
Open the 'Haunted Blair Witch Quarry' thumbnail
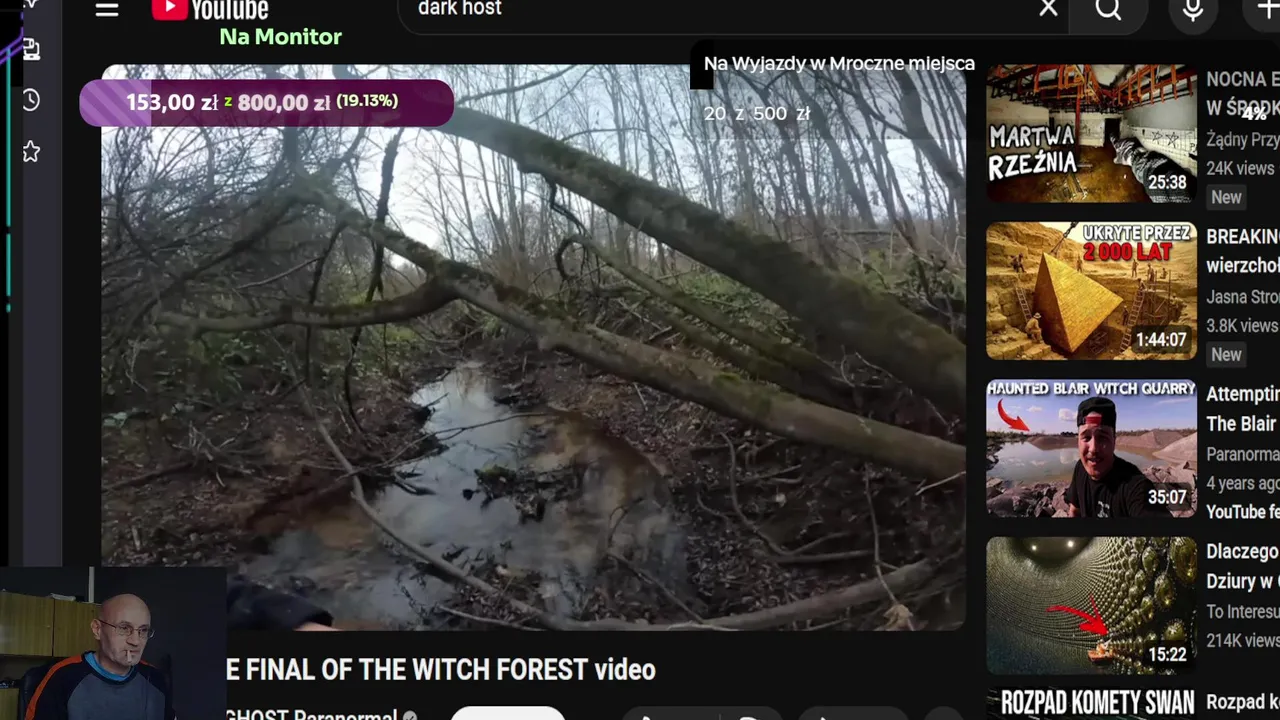(x=1091, y=448)
